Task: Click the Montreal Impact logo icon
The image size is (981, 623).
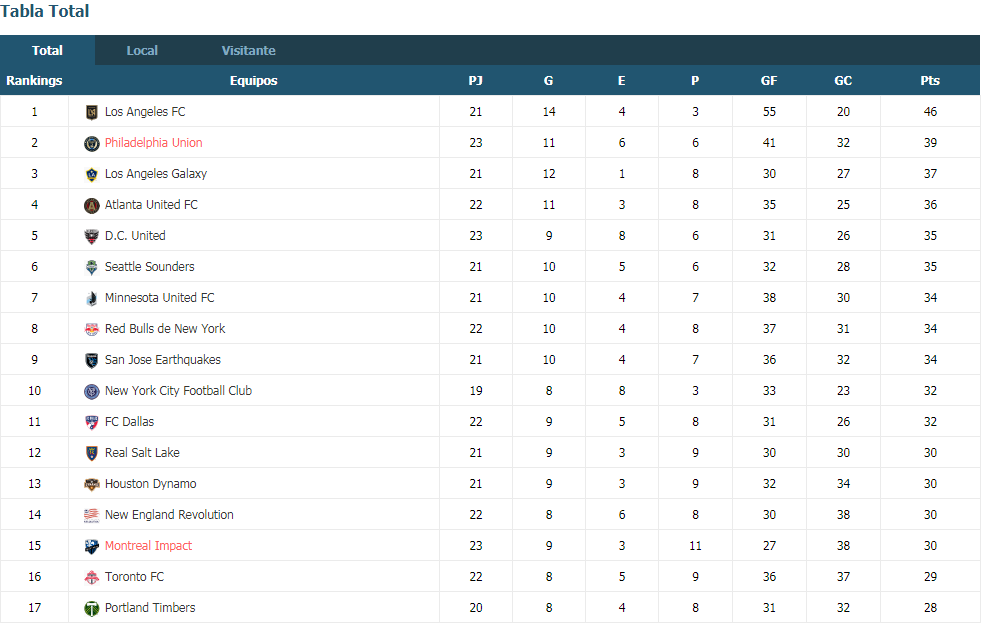Action: (x=91, y=547)
